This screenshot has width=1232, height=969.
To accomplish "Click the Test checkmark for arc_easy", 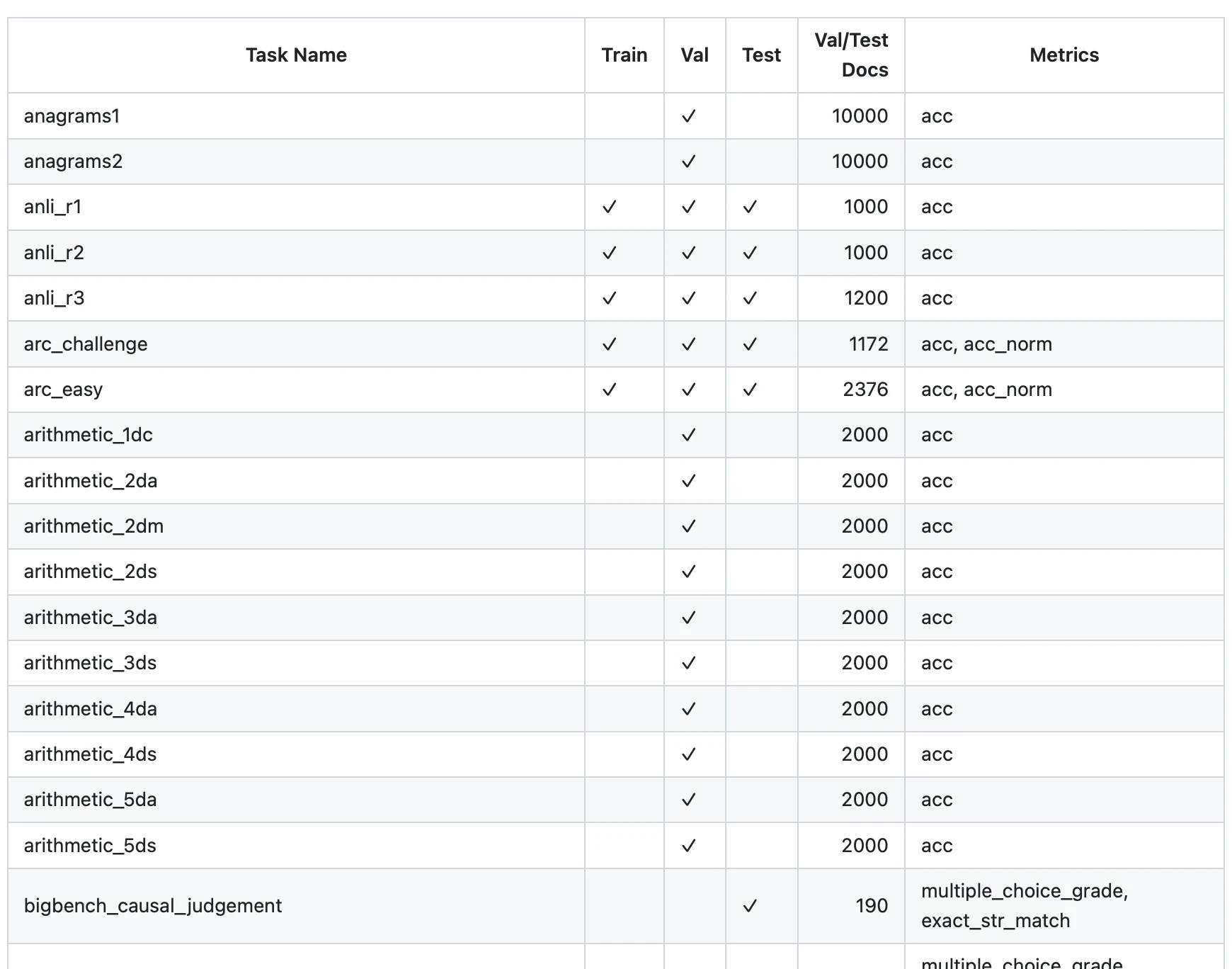I will tap(750, 390).
